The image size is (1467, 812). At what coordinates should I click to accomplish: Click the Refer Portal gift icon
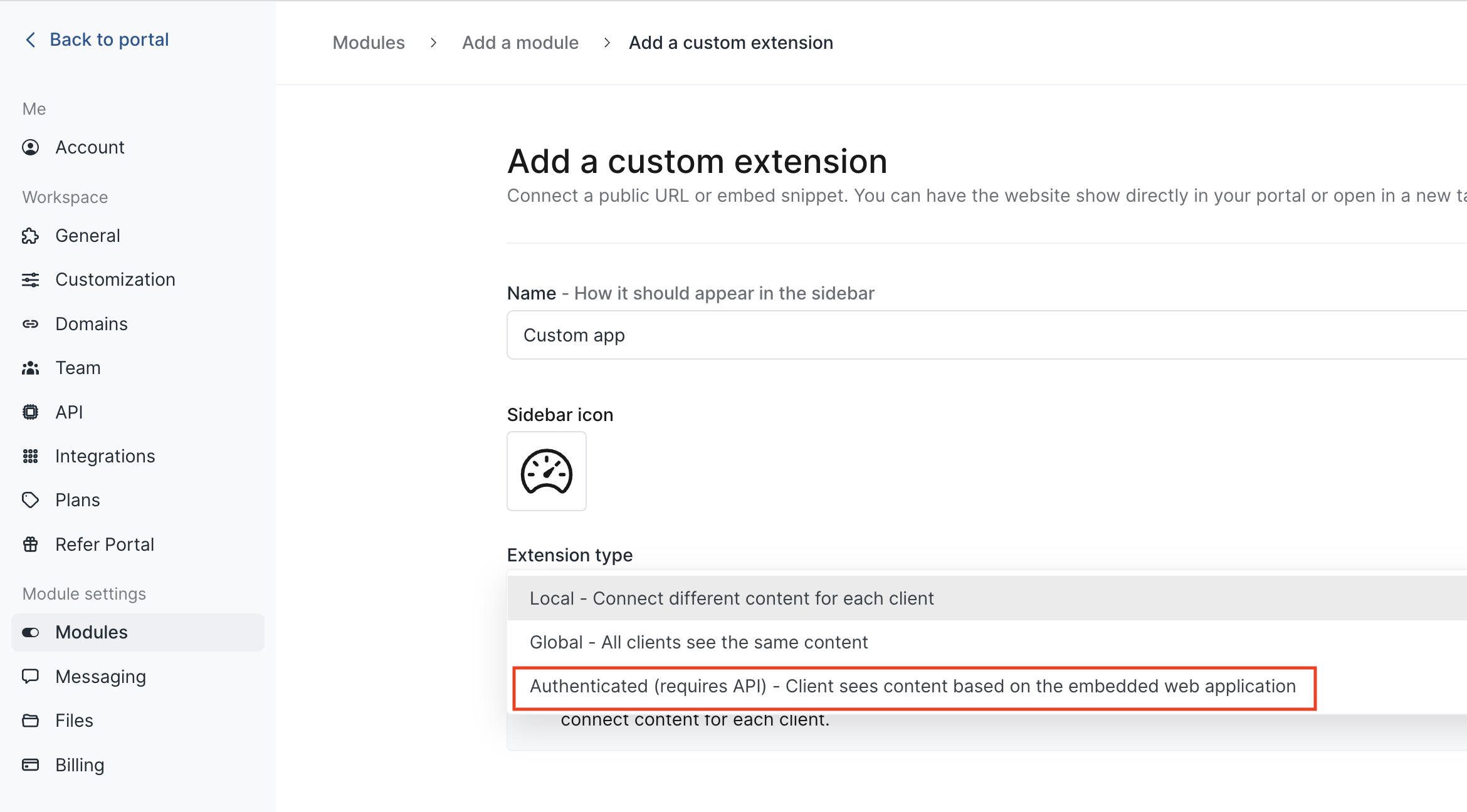coord(30,544)
